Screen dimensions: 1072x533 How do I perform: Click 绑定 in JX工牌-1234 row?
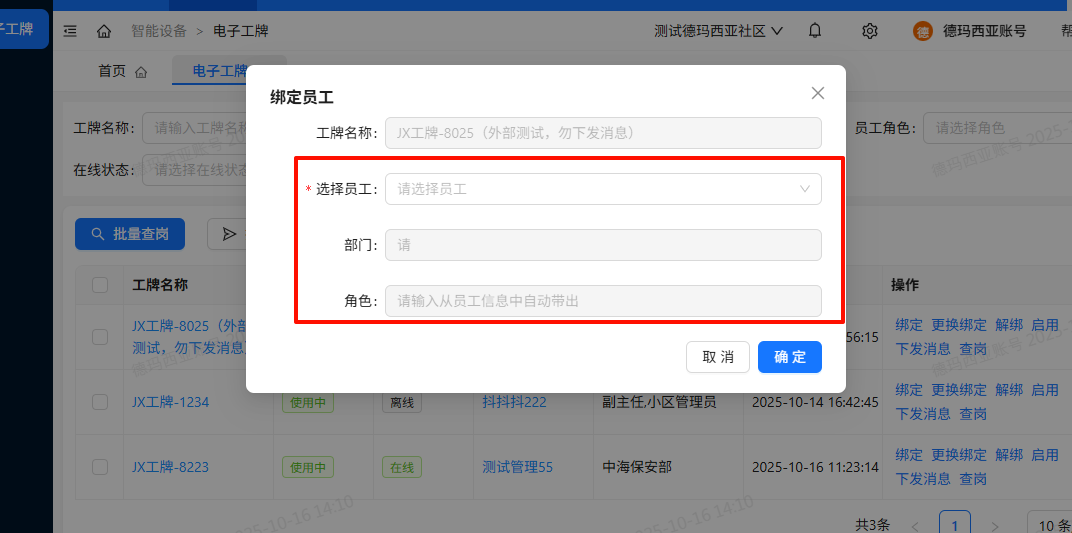coord(909,390)
